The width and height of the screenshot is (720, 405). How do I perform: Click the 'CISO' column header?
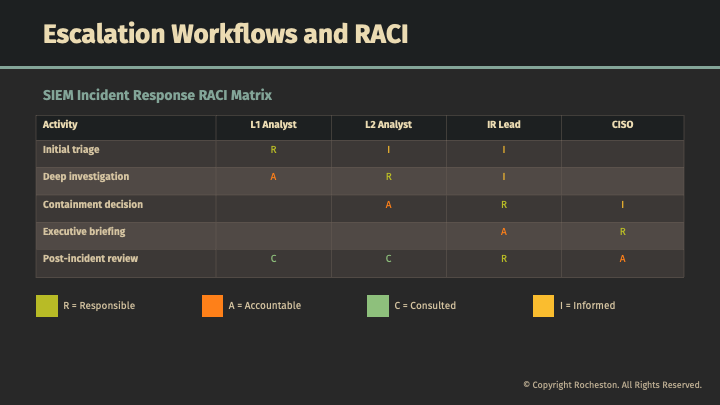[622, 125]
